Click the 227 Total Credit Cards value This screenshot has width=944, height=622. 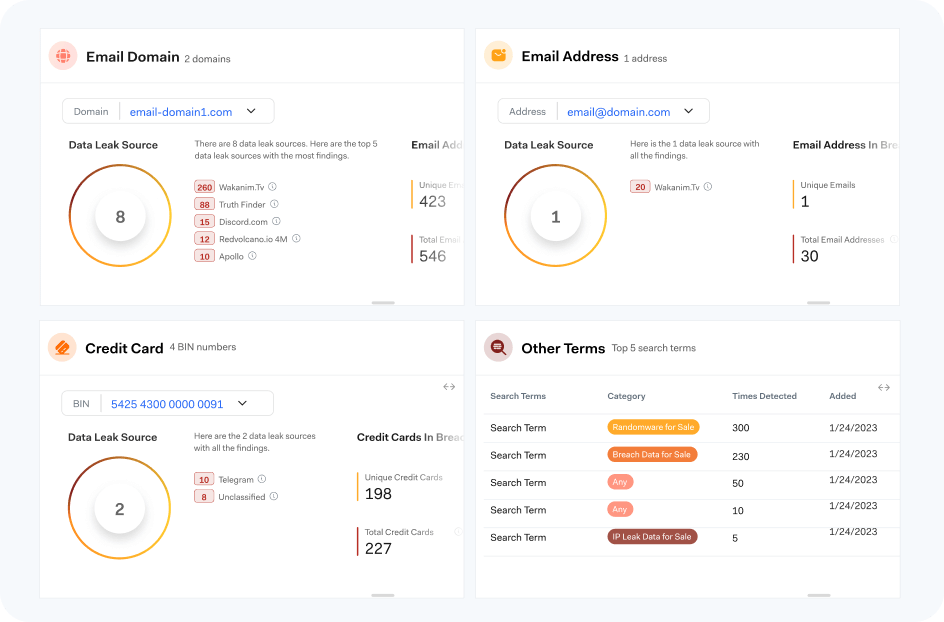pos(378,549)
